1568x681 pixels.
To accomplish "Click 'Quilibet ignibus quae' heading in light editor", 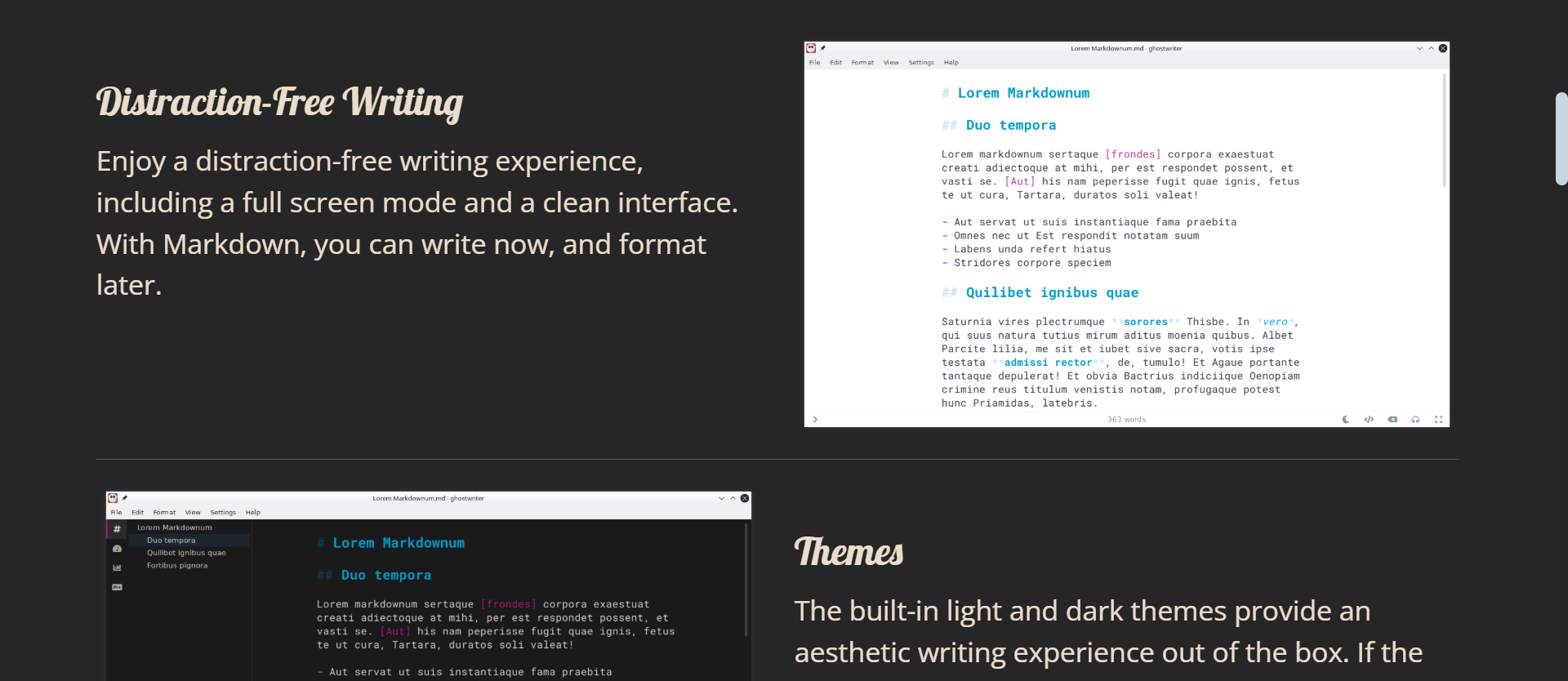I will (x=1052, y=292).
